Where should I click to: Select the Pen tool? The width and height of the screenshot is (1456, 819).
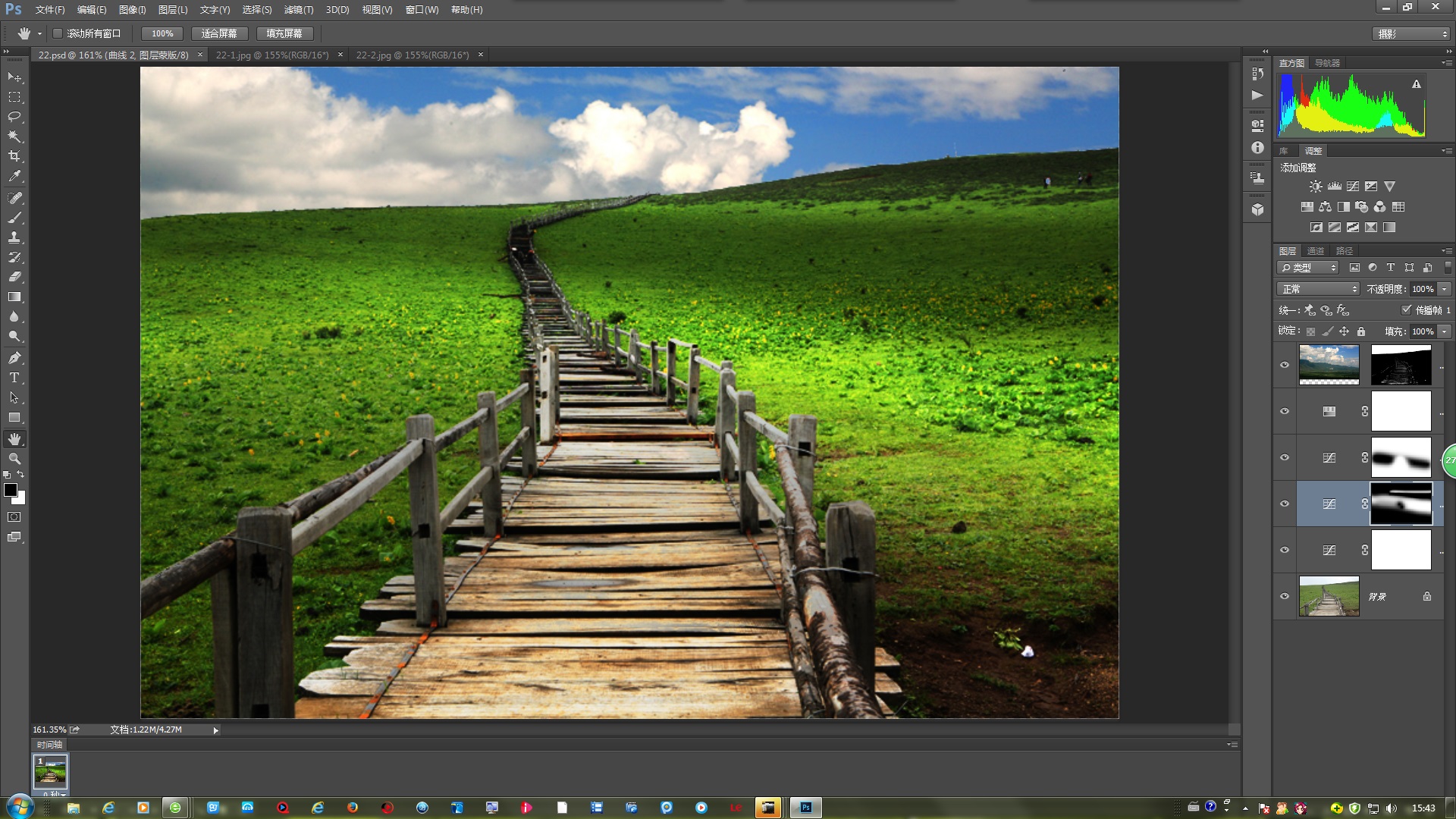point(14,358)
